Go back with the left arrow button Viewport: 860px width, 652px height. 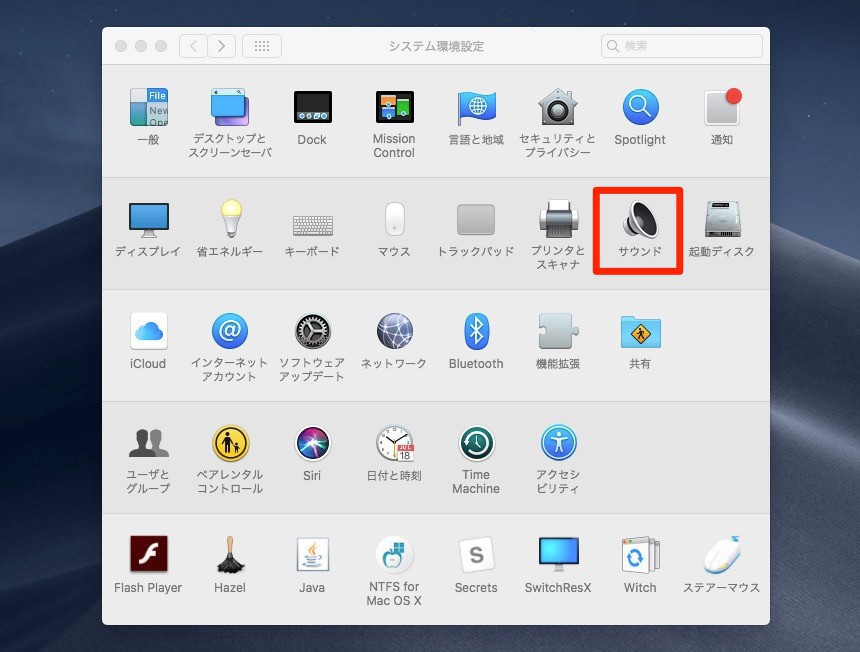click(x=193, y=46)
